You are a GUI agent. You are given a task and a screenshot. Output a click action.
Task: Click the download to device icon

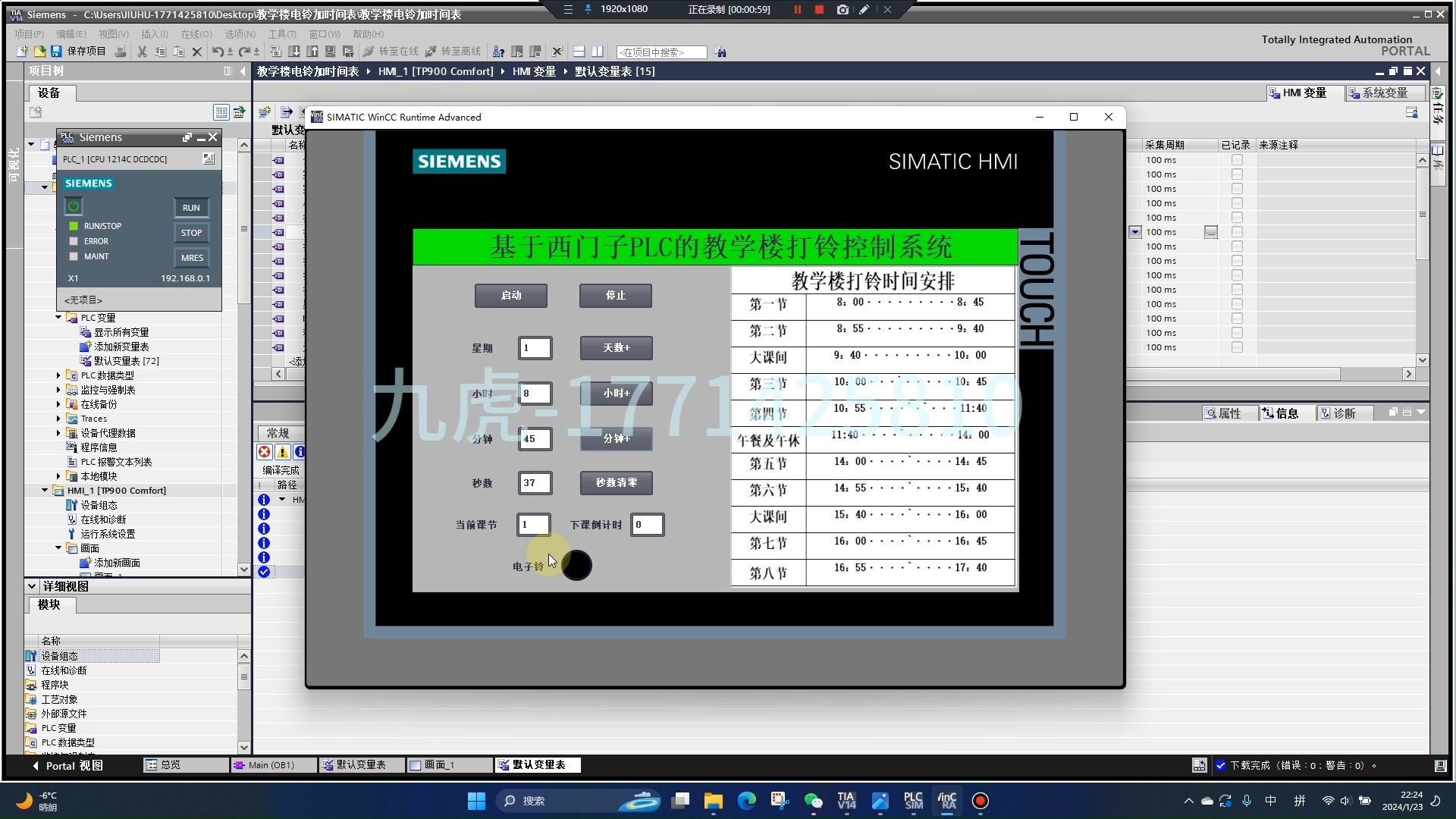tap(294, 52)
